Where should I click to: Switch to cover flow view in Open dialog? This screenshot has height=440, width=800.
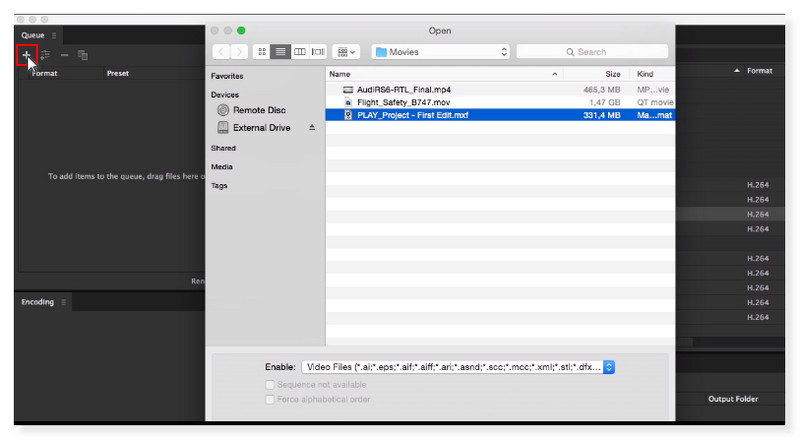pos(318,52)
